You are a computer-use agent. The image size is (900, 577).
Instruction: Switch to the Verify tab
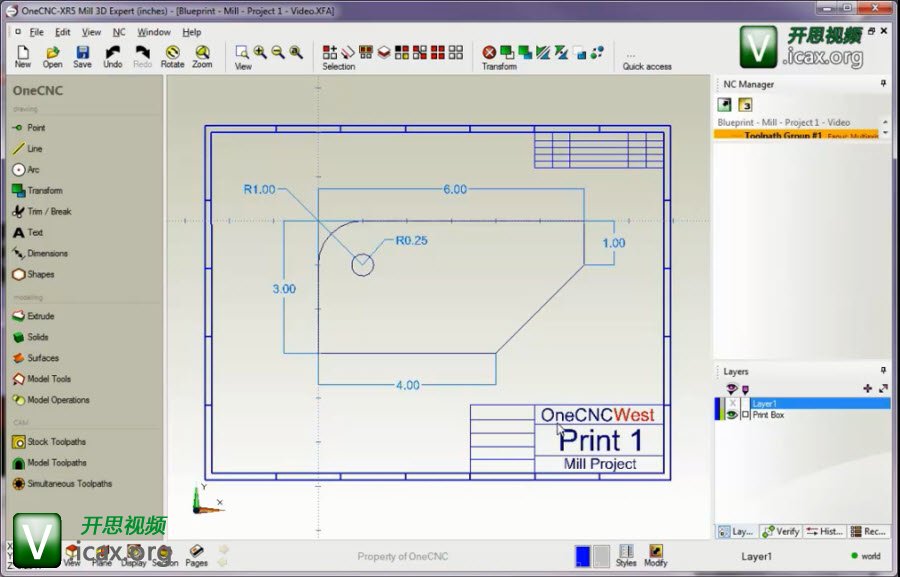click(x=780, y=532)
